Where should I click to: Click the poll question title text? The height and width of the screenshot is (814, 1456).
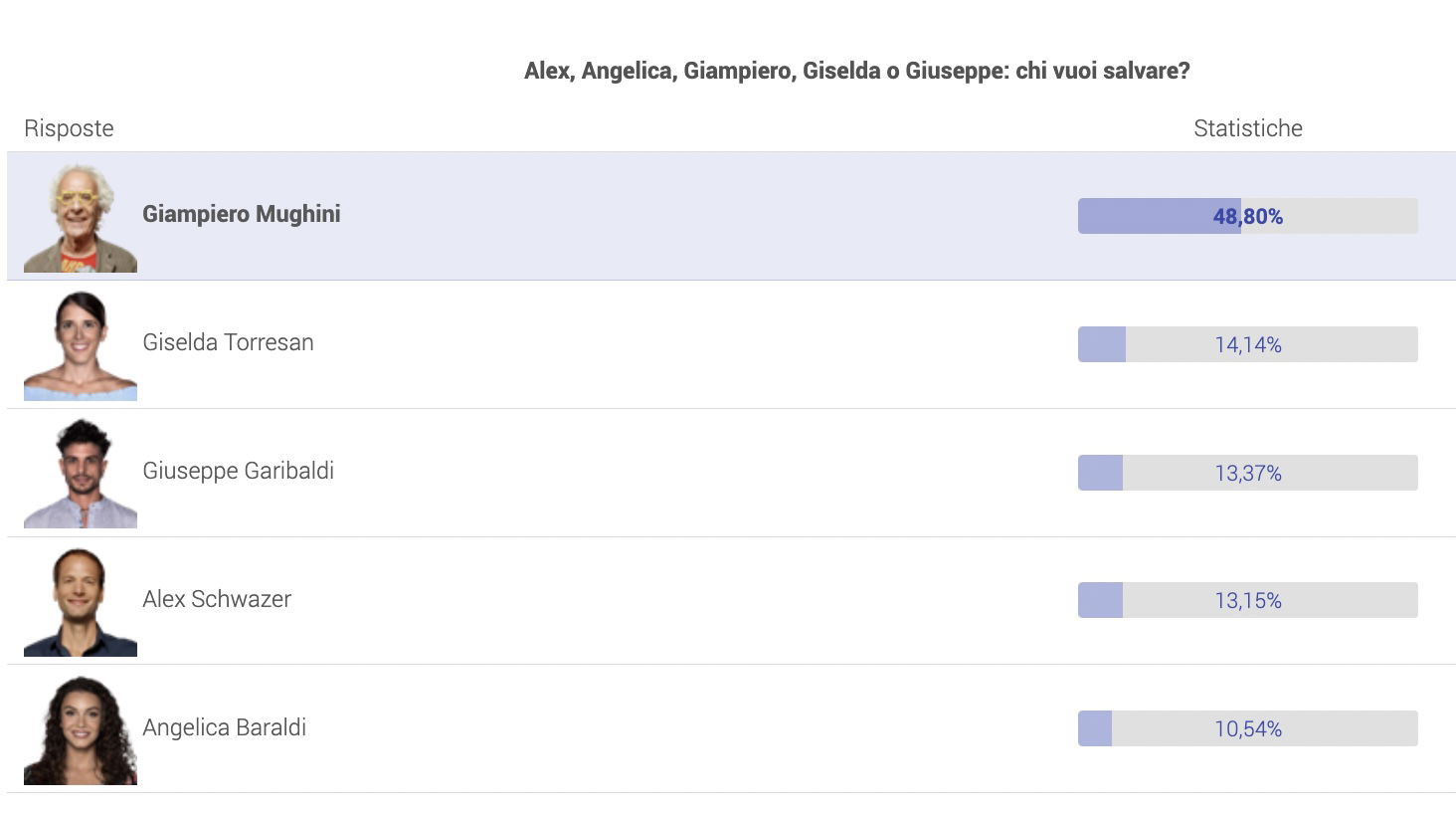(x=857, y=71)
